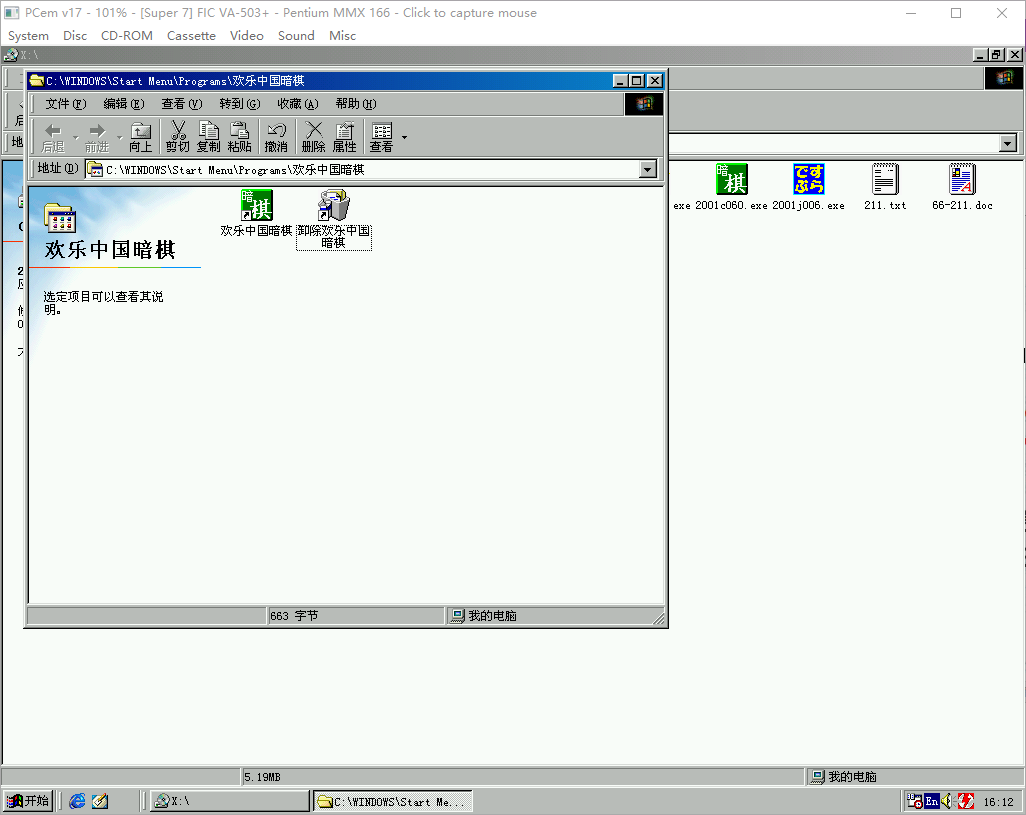Expand the 查看 views dropdown arrow
The width and height of the screenshot is (1026, 815).
404,137
